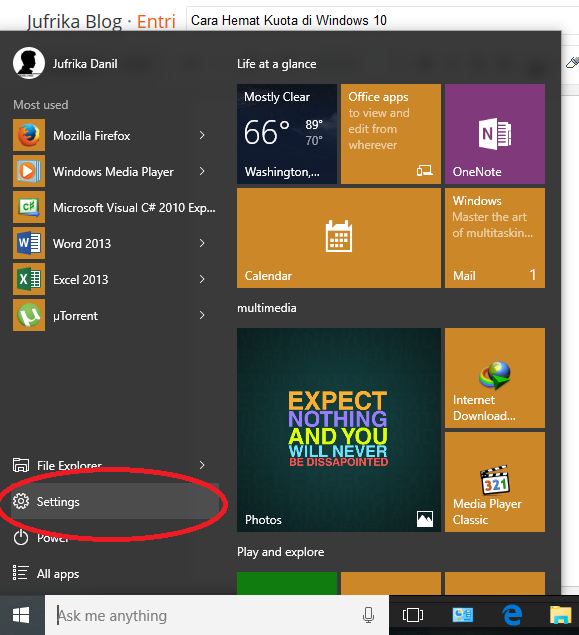Expand Mozilla Firefox jump list arrow
Screen dimensions: 579x635
202,135
